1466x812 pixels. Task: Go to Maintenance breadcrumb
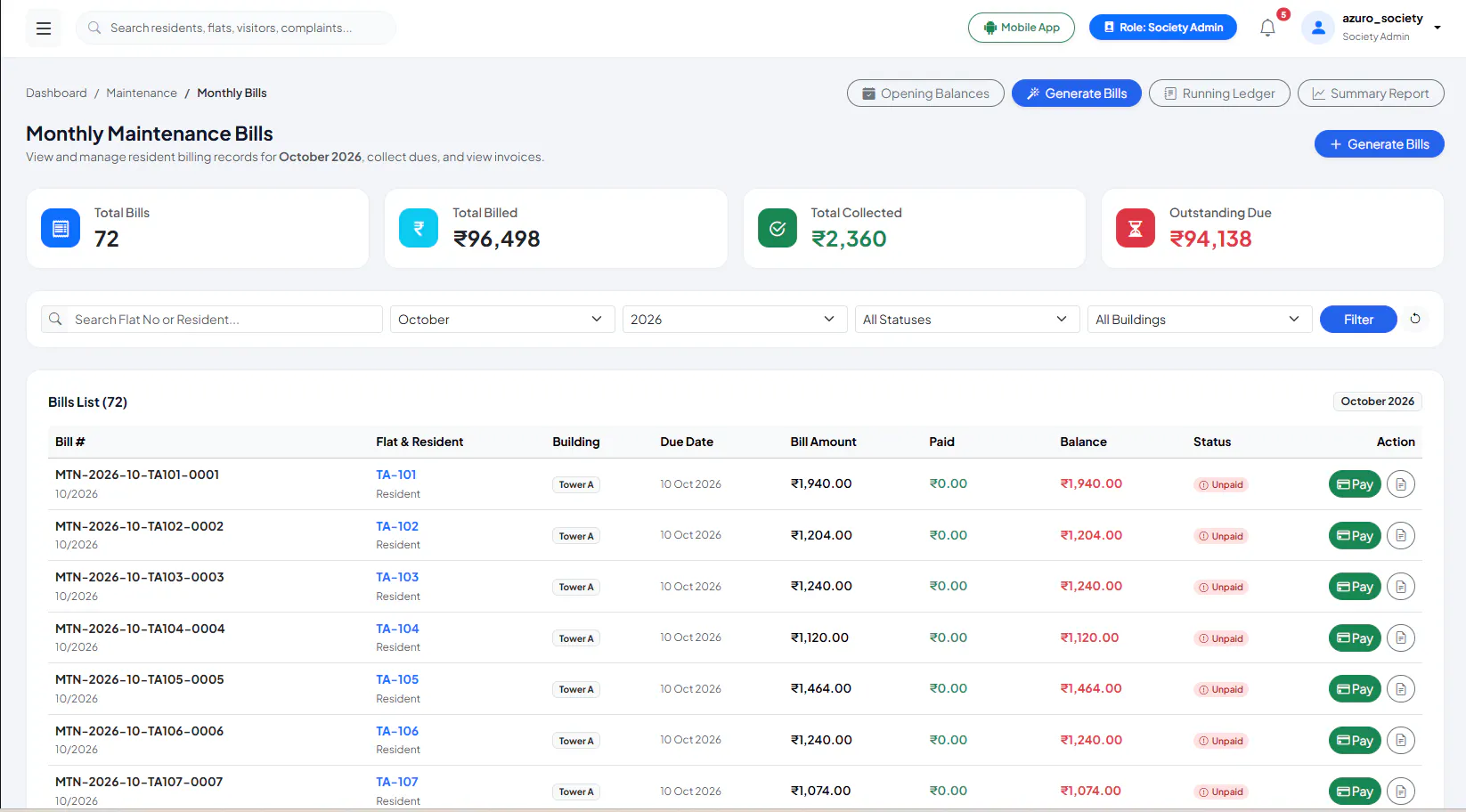[142, 93]
